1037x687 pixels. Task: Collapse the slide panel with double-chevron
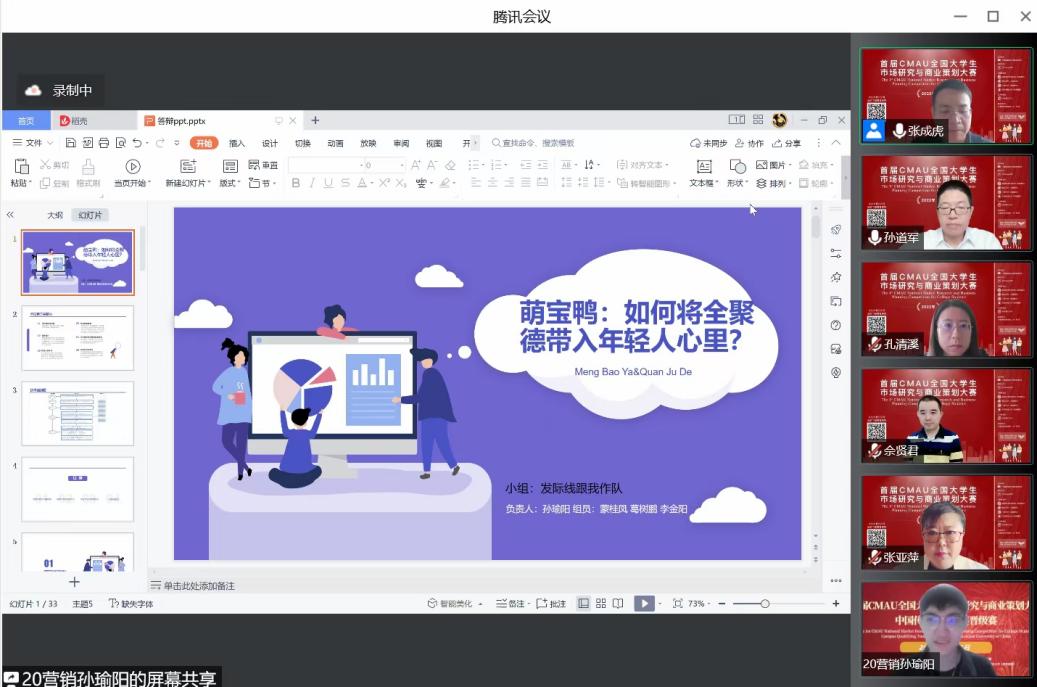10,215
